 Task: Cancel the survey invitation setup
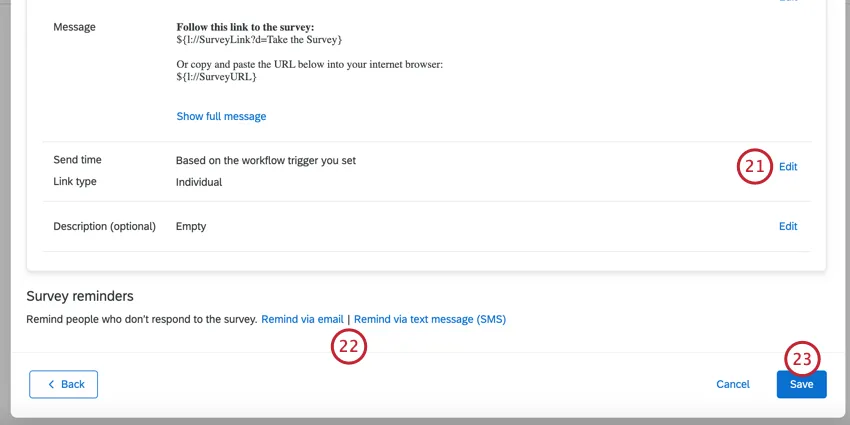733,384
